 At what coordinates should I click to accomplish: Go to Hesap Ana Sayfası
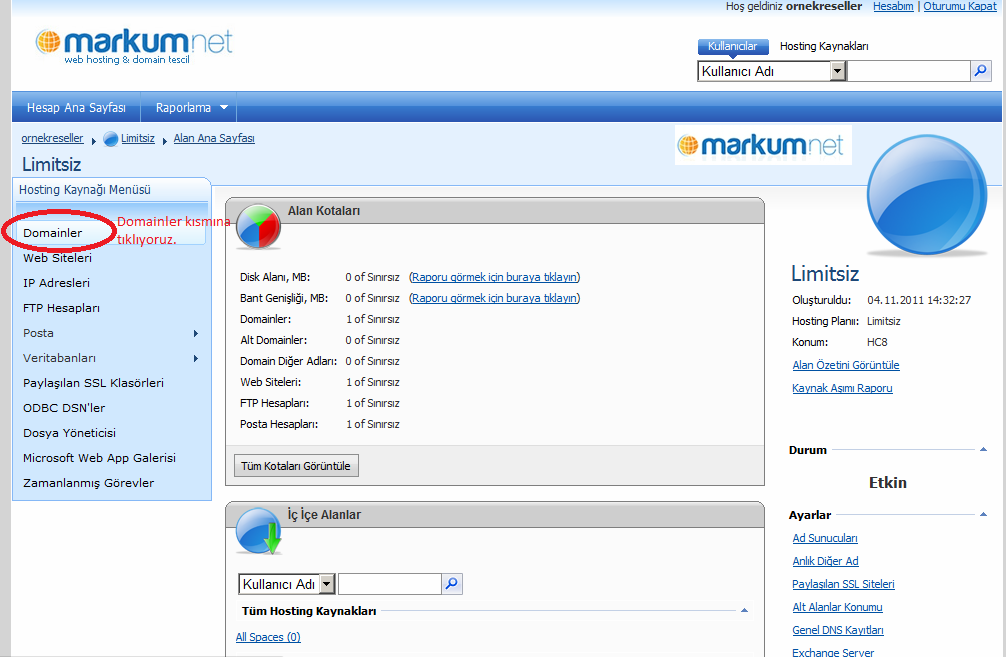76,108
